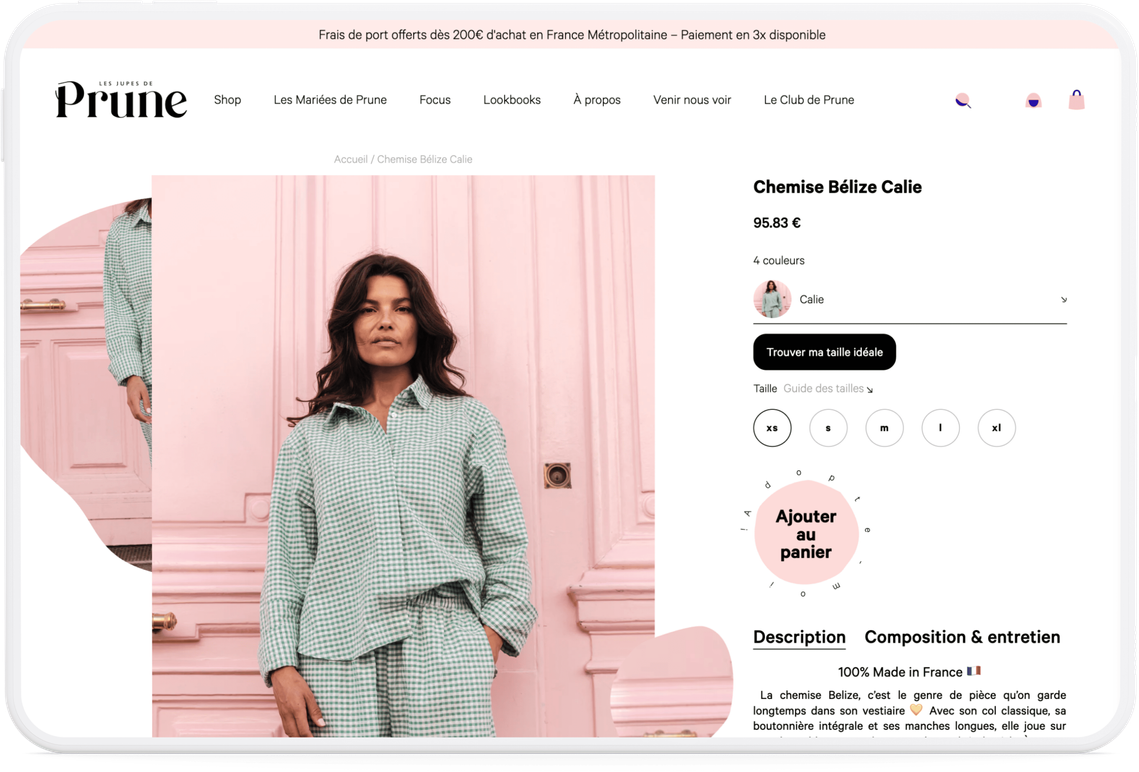Screen dimensions: 1139x772
Task: Click the Calie color thumbnail swatch
Action: point(772,299)
